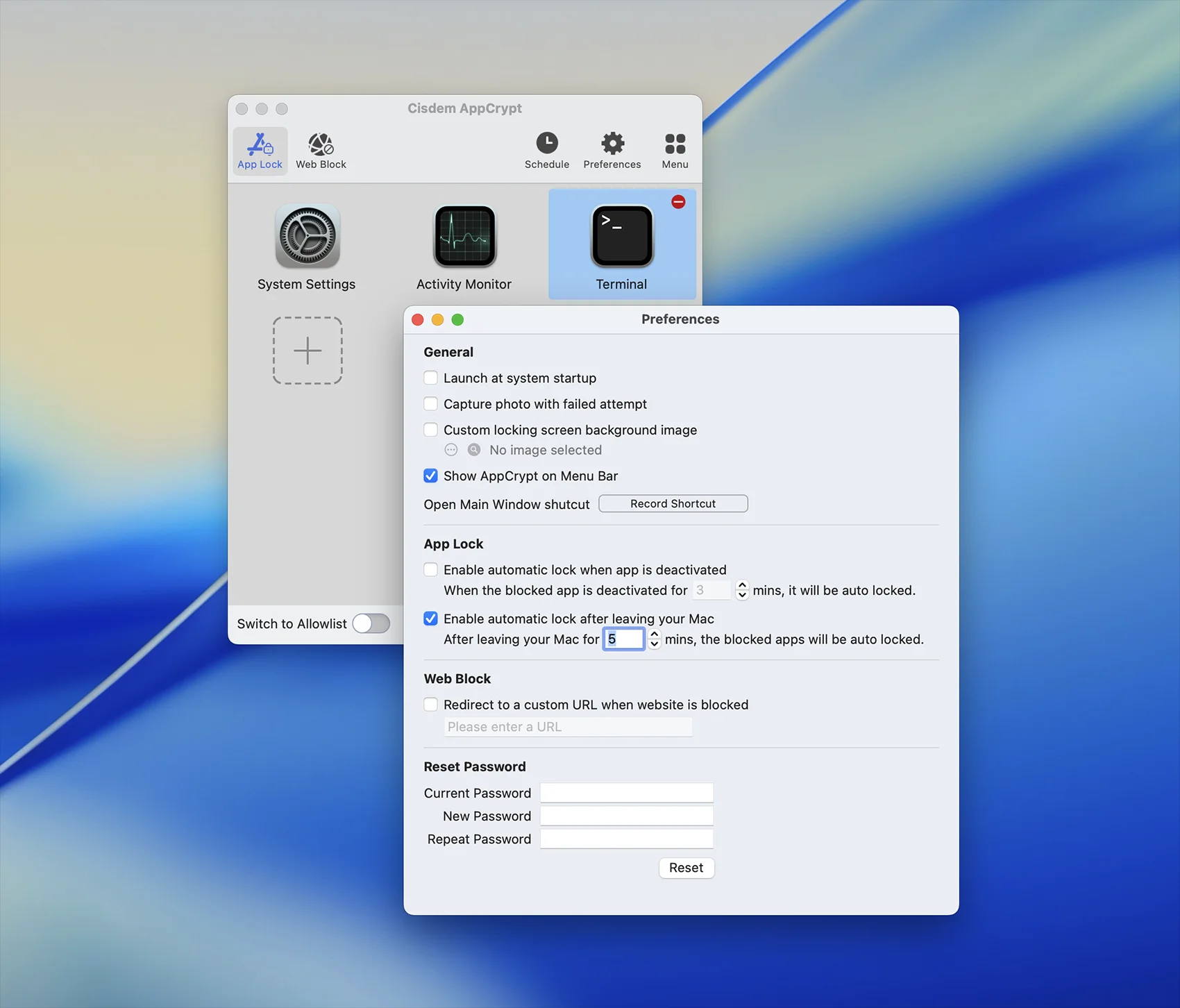Open the App Lock tab
This screenshot has width=1180, height=1008.
(x=260, y=151)
